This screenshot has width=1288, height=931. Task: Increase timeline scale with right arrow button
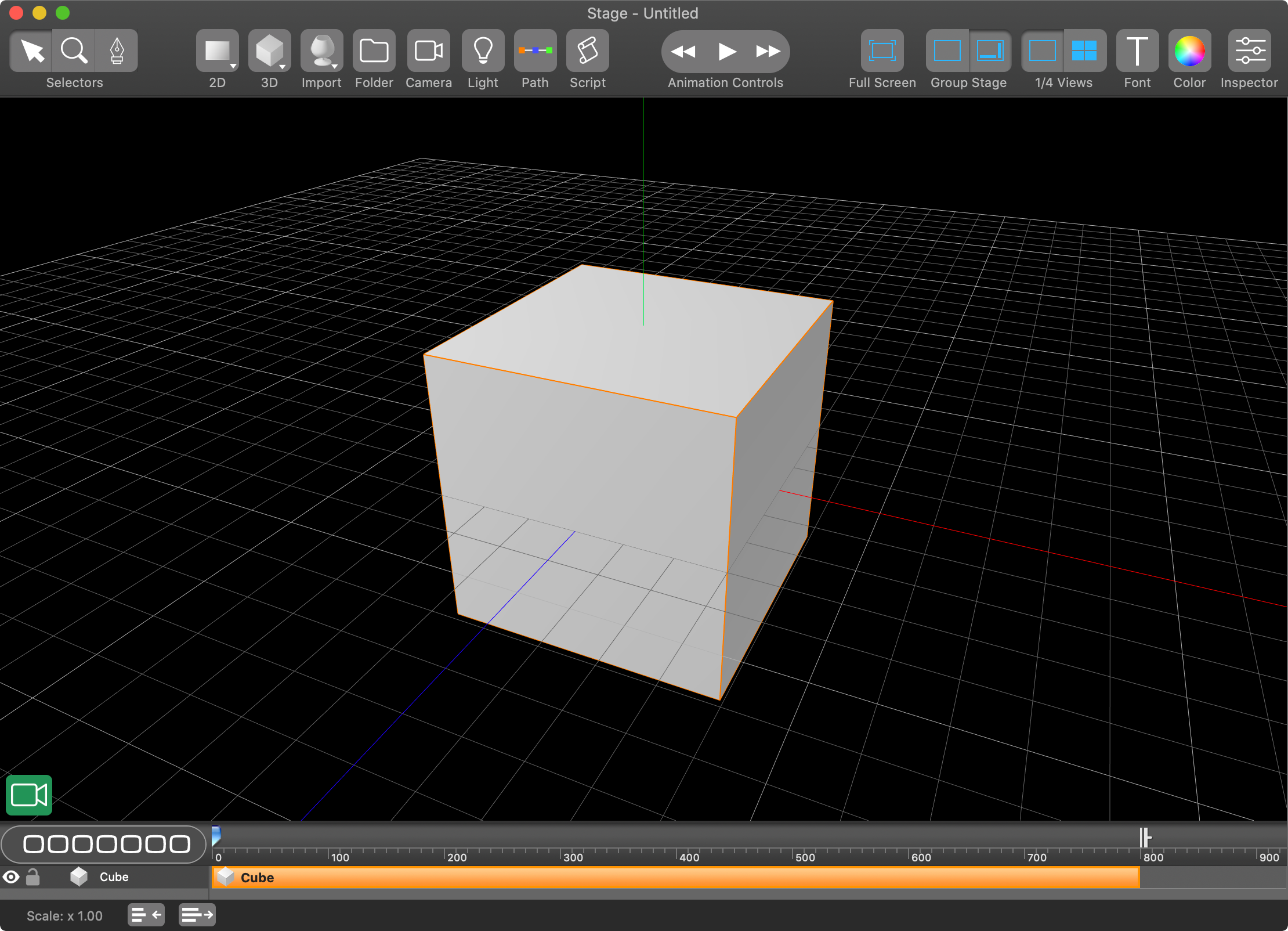pyautogui.click(x=197, y=915)
